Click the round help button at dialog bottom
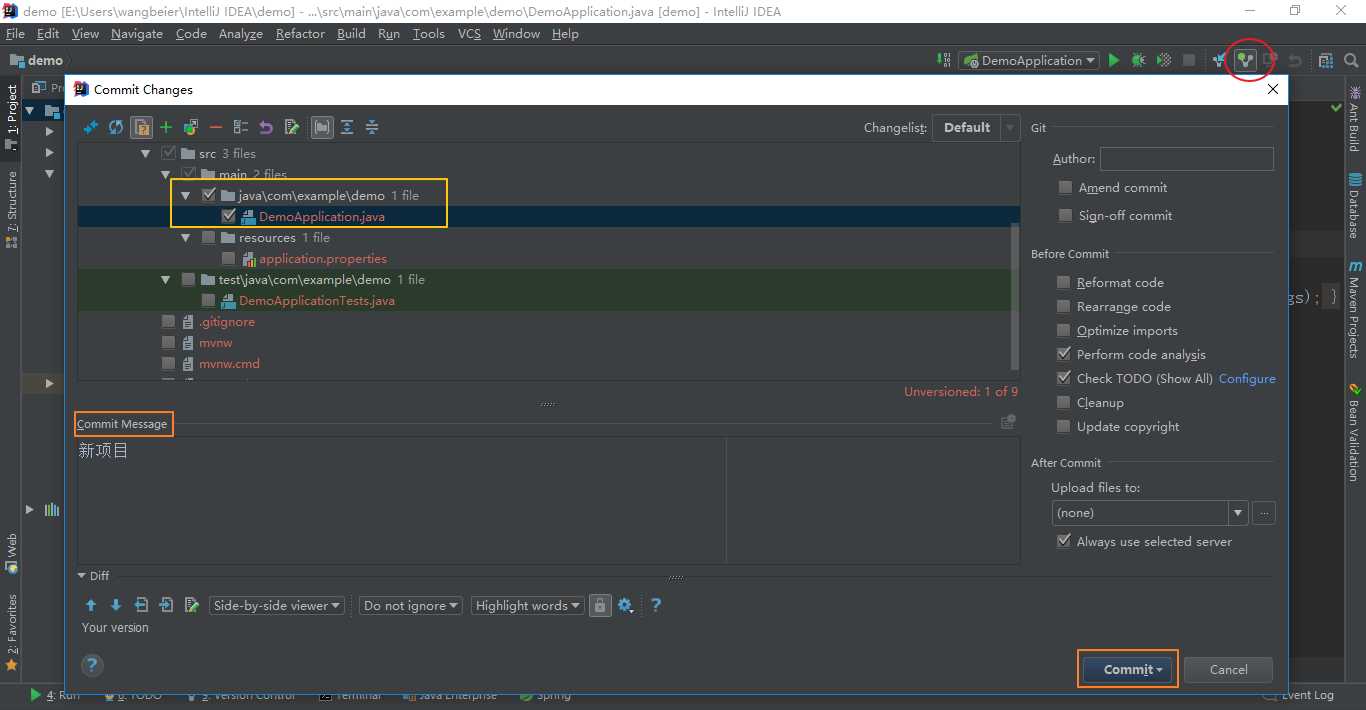This screenshot has width=1366, height=710. (x=92, y=665)
